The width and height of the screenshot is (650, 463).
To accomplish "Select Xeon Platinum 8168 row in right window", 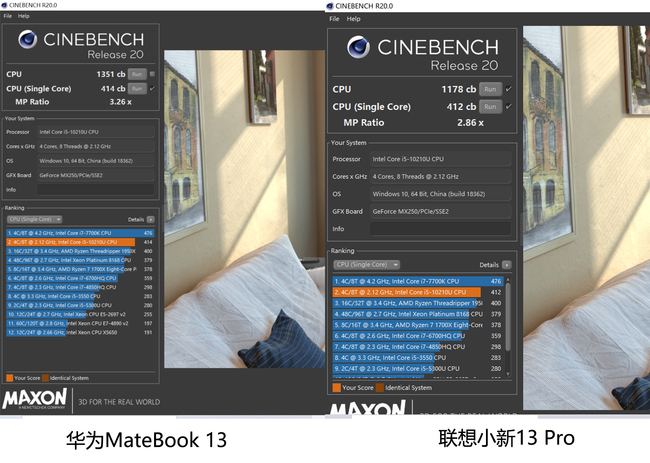I will click(x=418, y=314).
